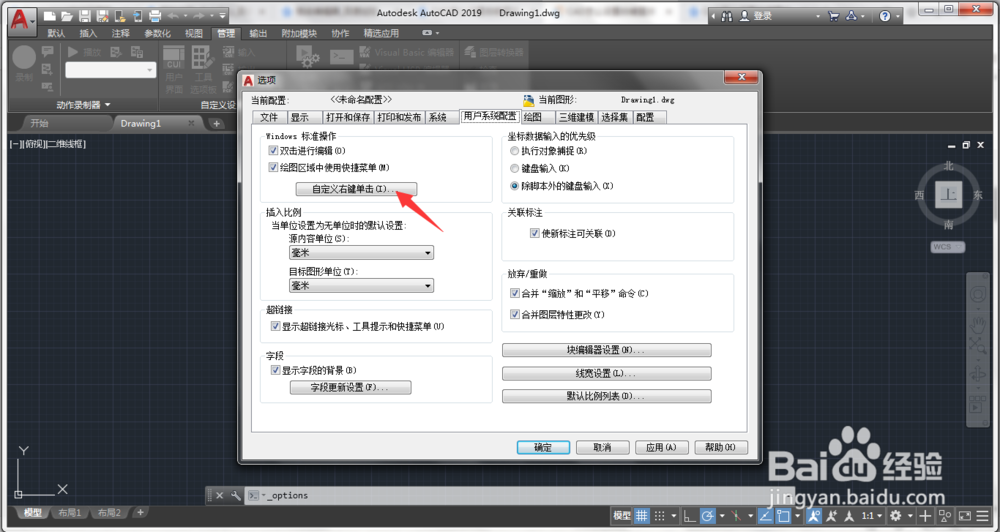Open the source content units dropdown
This screenshot has width=1000, height=532.
click(x=361, y=253)
